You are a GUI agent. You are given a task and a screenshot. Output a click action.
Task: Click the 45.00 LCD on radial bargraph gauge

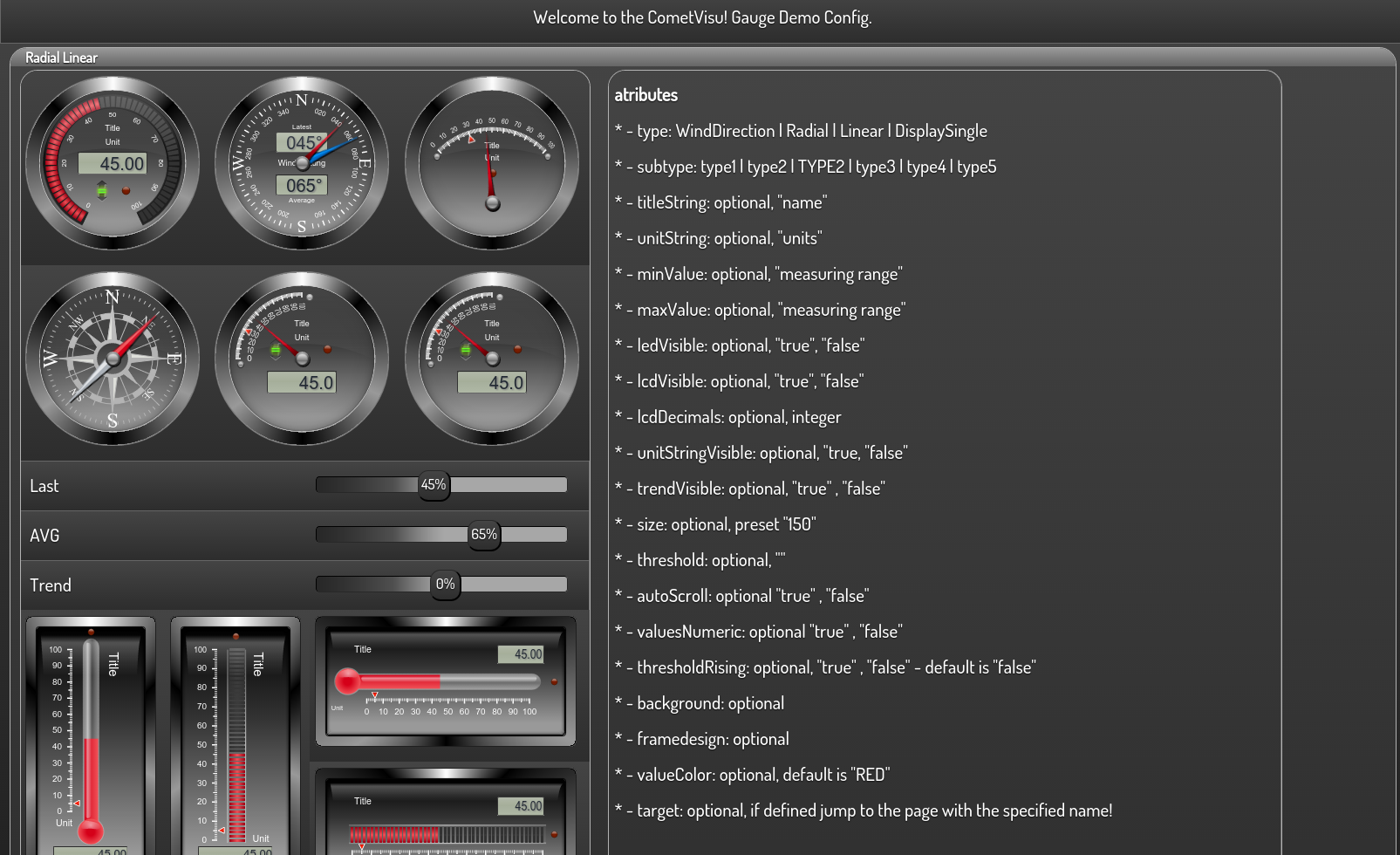pyautogui.click(x=113, y=163)
